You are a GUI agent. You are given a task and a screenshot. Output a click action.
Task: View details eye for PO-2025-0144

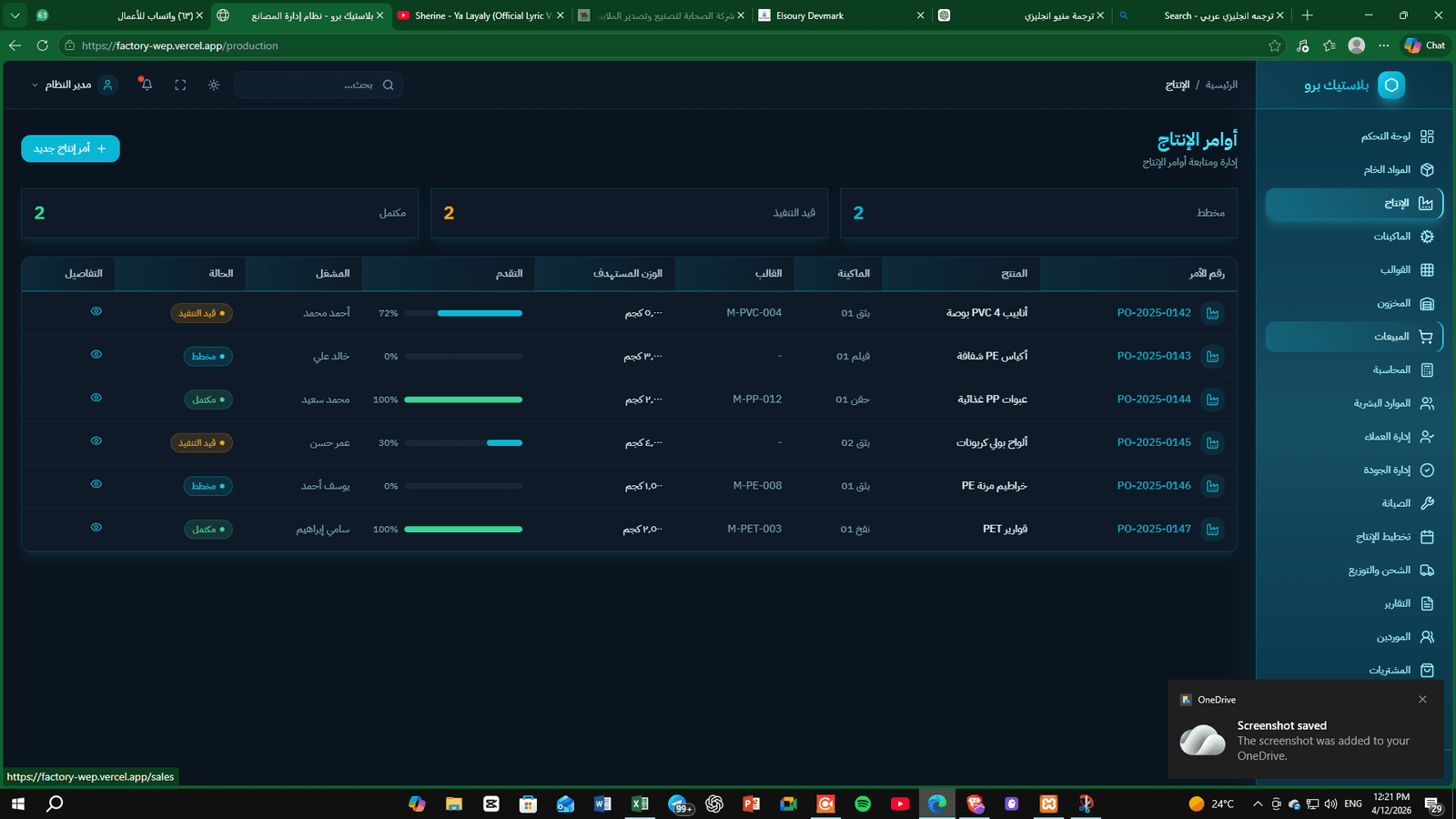click(x=96, y=398)
